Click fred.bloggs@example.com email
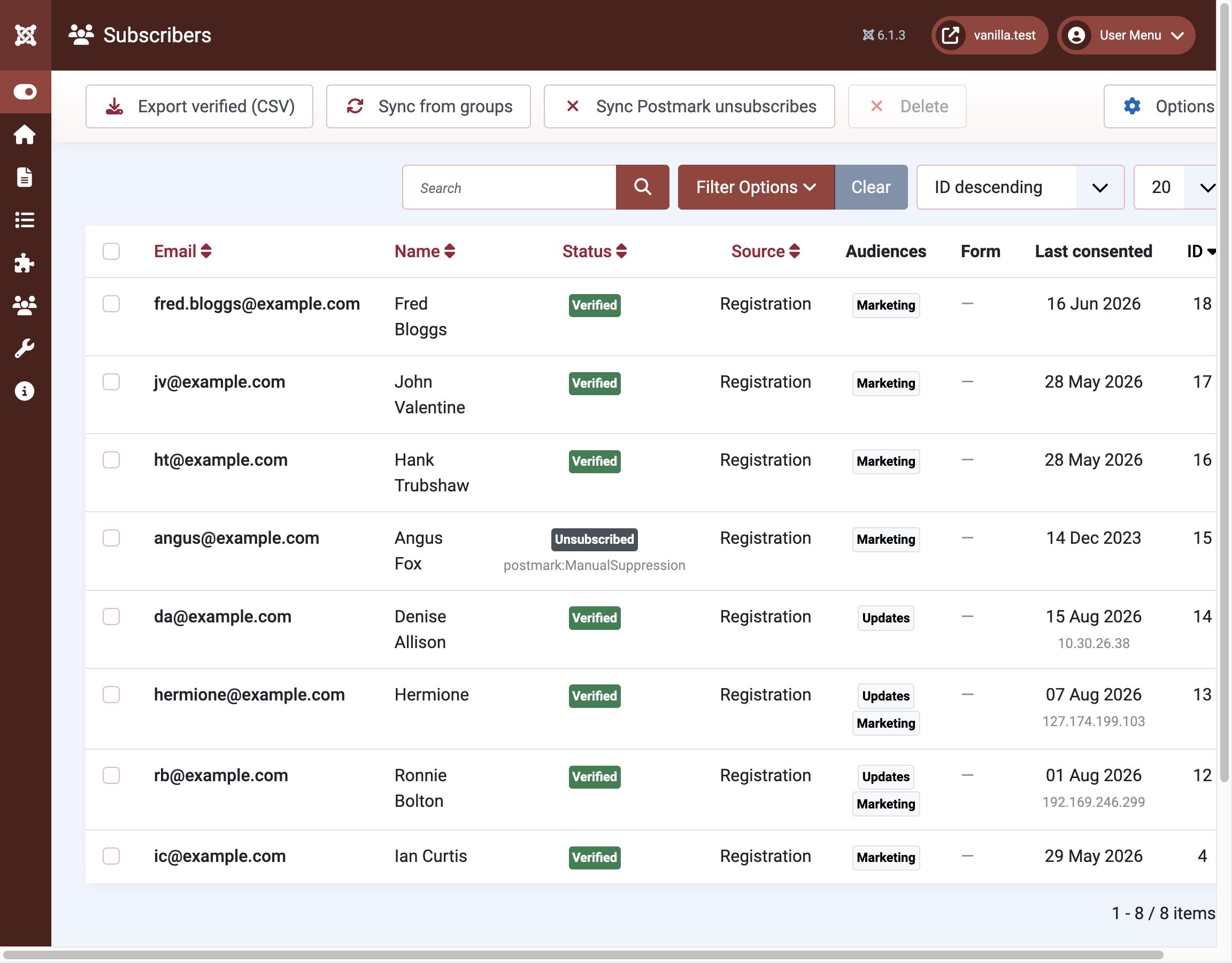The height and width of the screenshot is (963, 1232). [x=257, y=304]
